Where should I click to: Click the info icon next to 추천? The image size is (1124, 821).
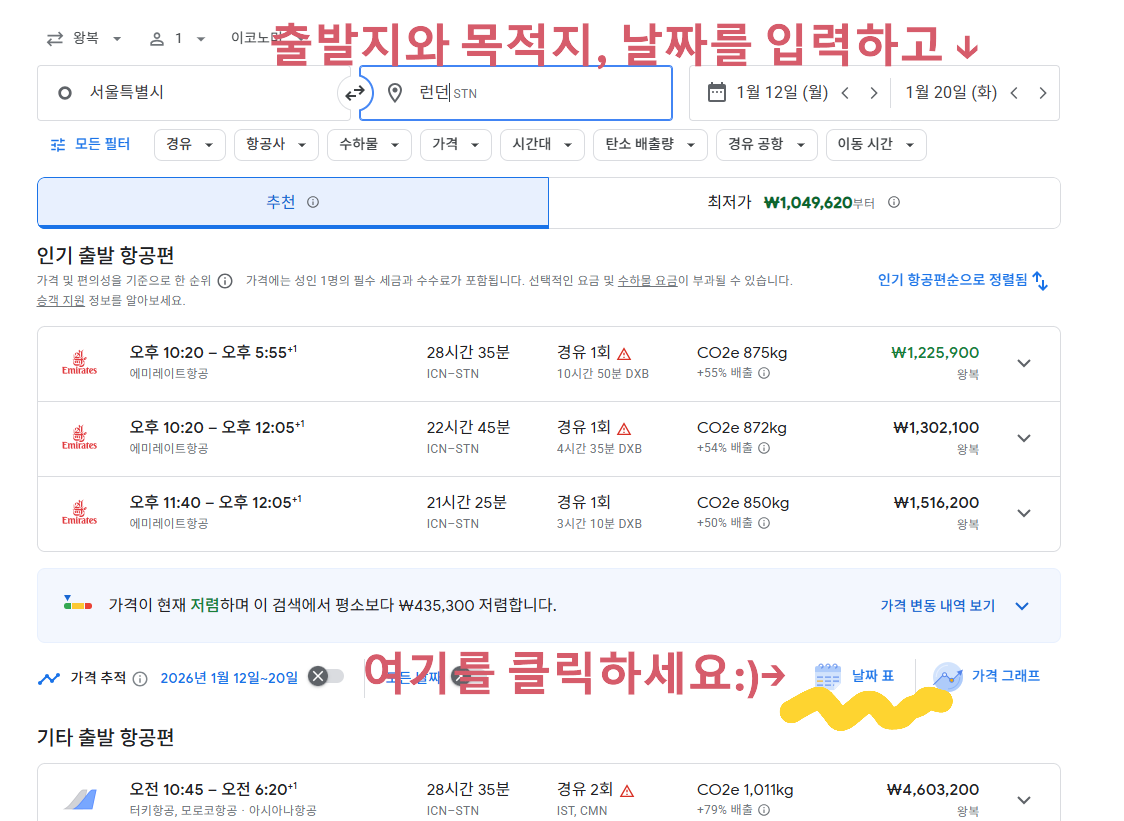(314, 201)
